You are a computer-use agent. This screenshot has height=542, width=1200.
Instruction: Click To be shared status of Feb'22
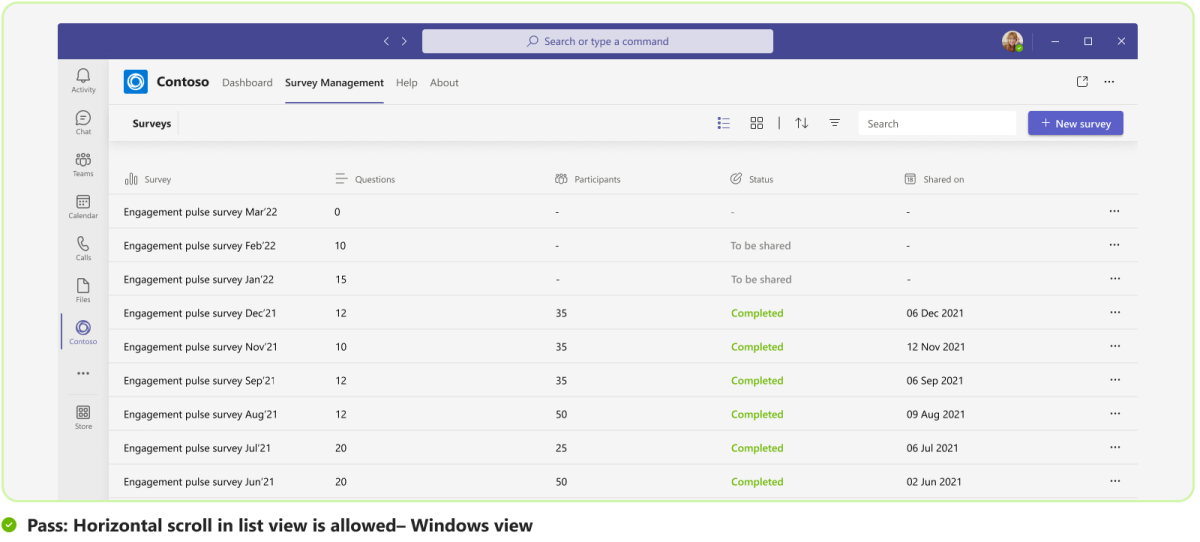[x=761, y=246]
